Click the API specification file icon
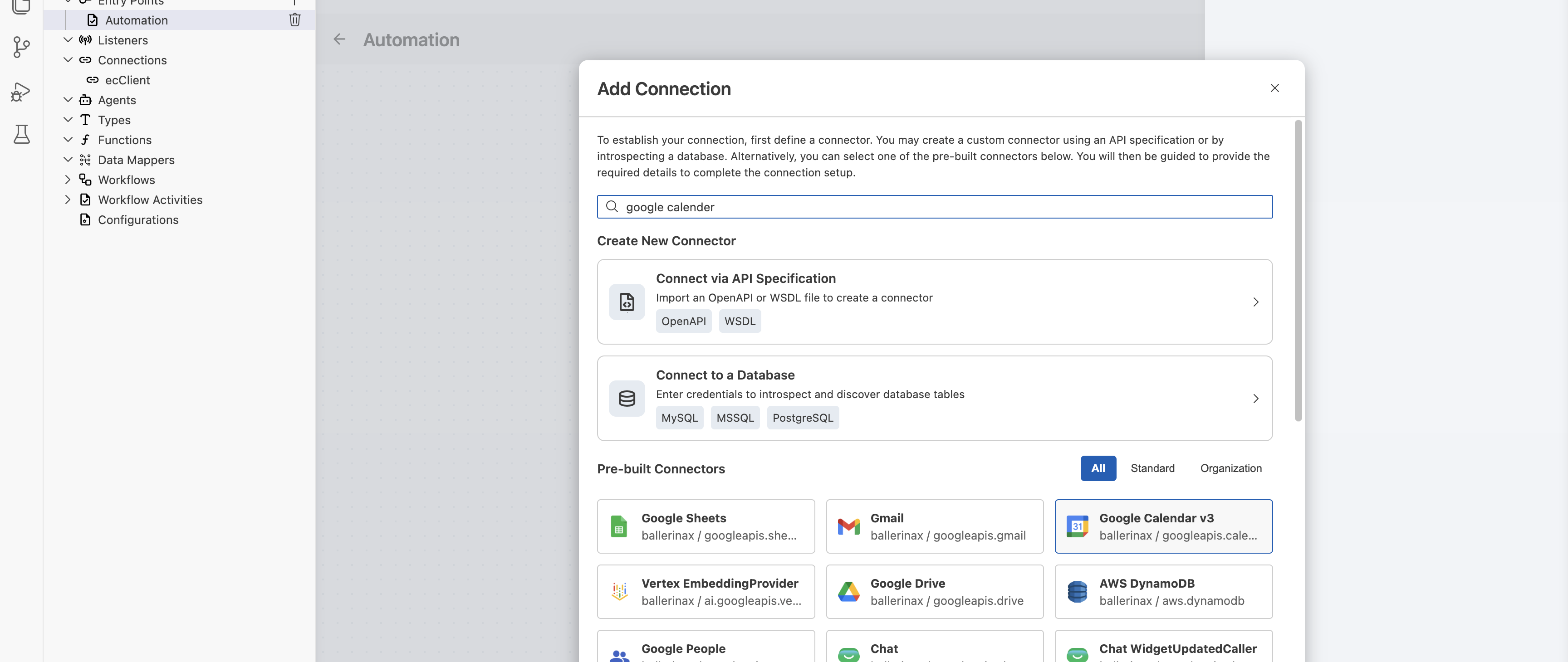Screen dimensions: 1568x662 627,302
